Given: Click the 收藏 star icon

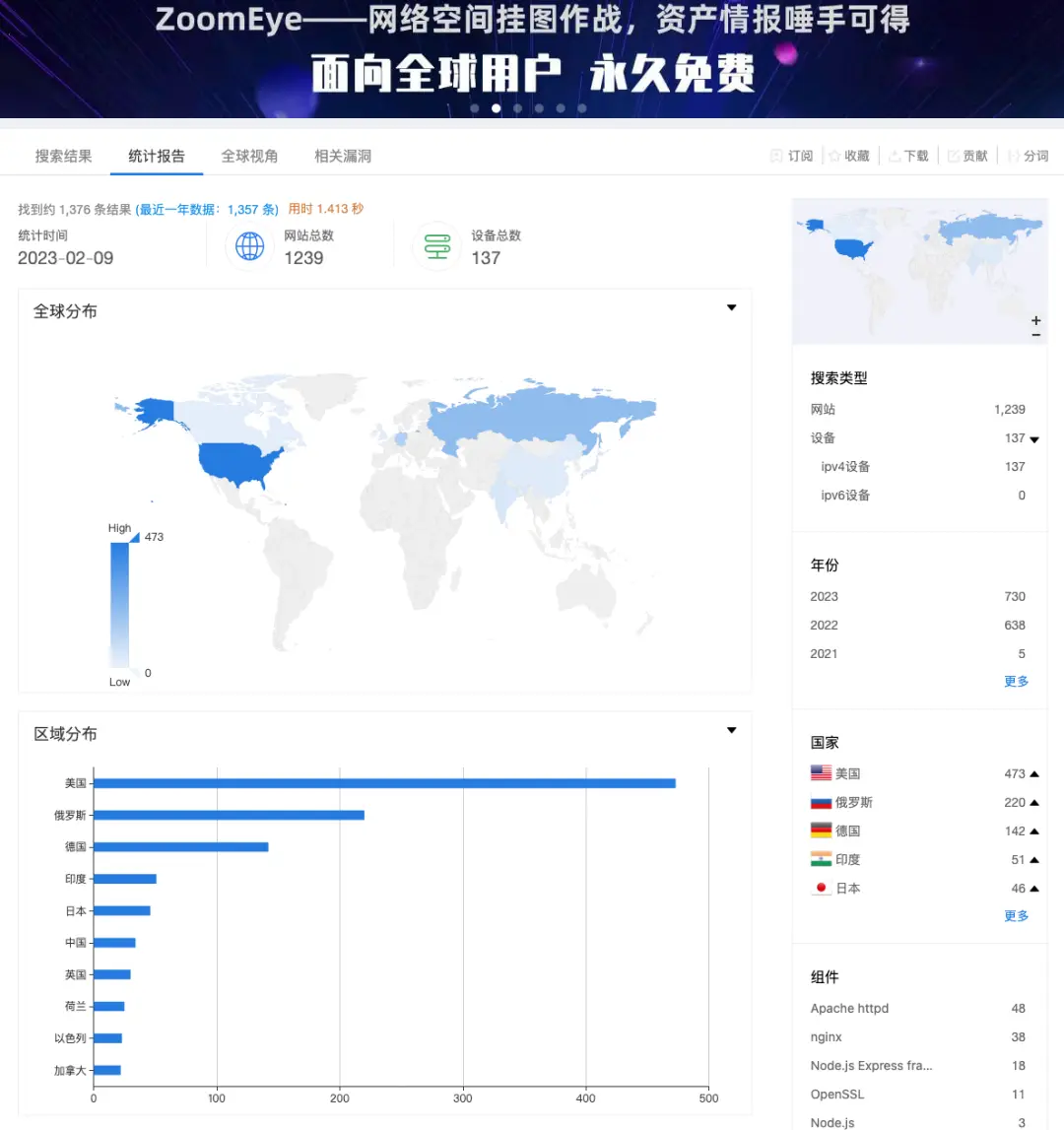Looking at the screenshot, I should [x=834, y=156].
